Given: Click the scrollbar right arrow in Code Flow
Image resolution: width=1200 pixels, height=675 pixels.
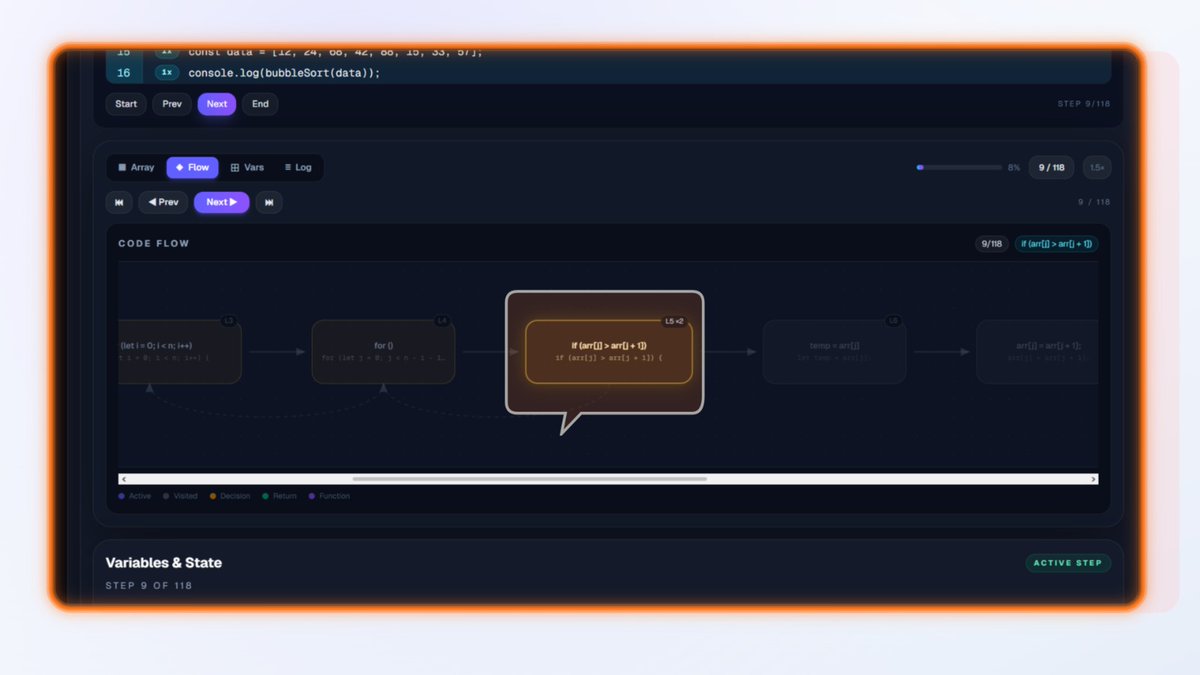Looking at the screenshot, I should click(x=1092, y=479).
